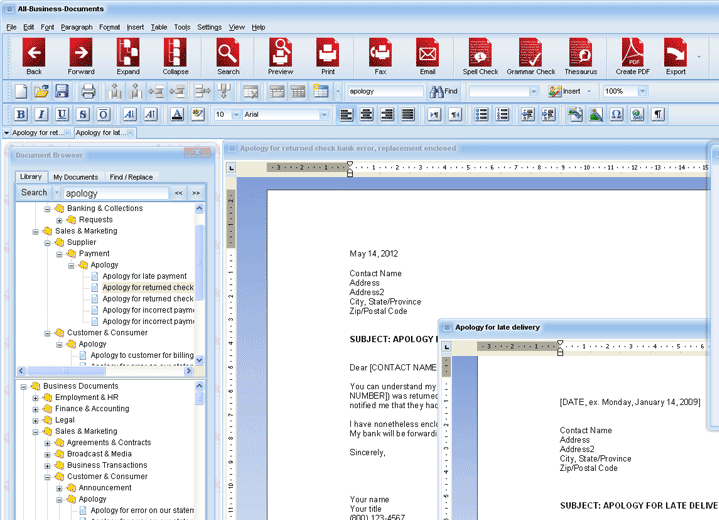The height and width of the screenshot is (520, 719).
Task: Click Create PDF icon
Action: pyautogui.click(x=633, y=57)
